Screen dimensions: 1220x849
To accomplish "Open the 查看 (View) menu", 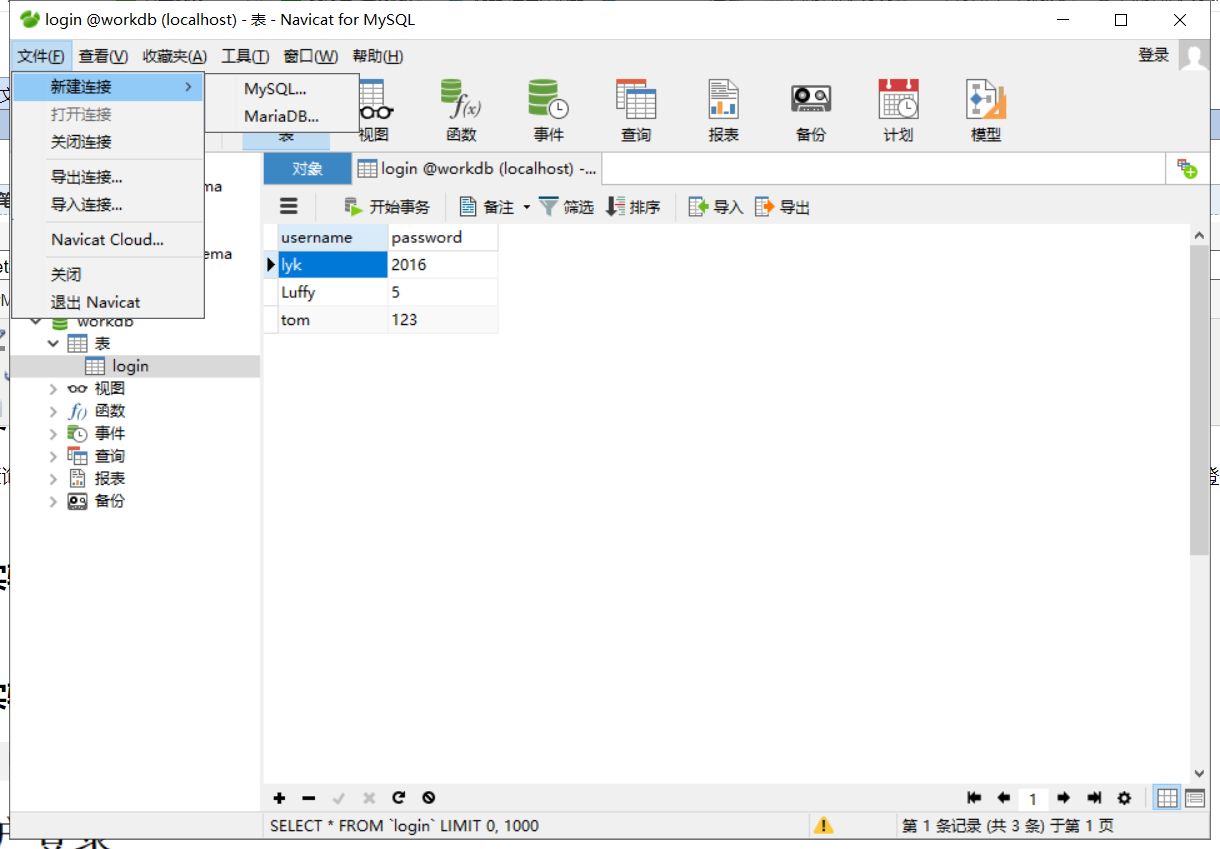I will tap(103, 56).
